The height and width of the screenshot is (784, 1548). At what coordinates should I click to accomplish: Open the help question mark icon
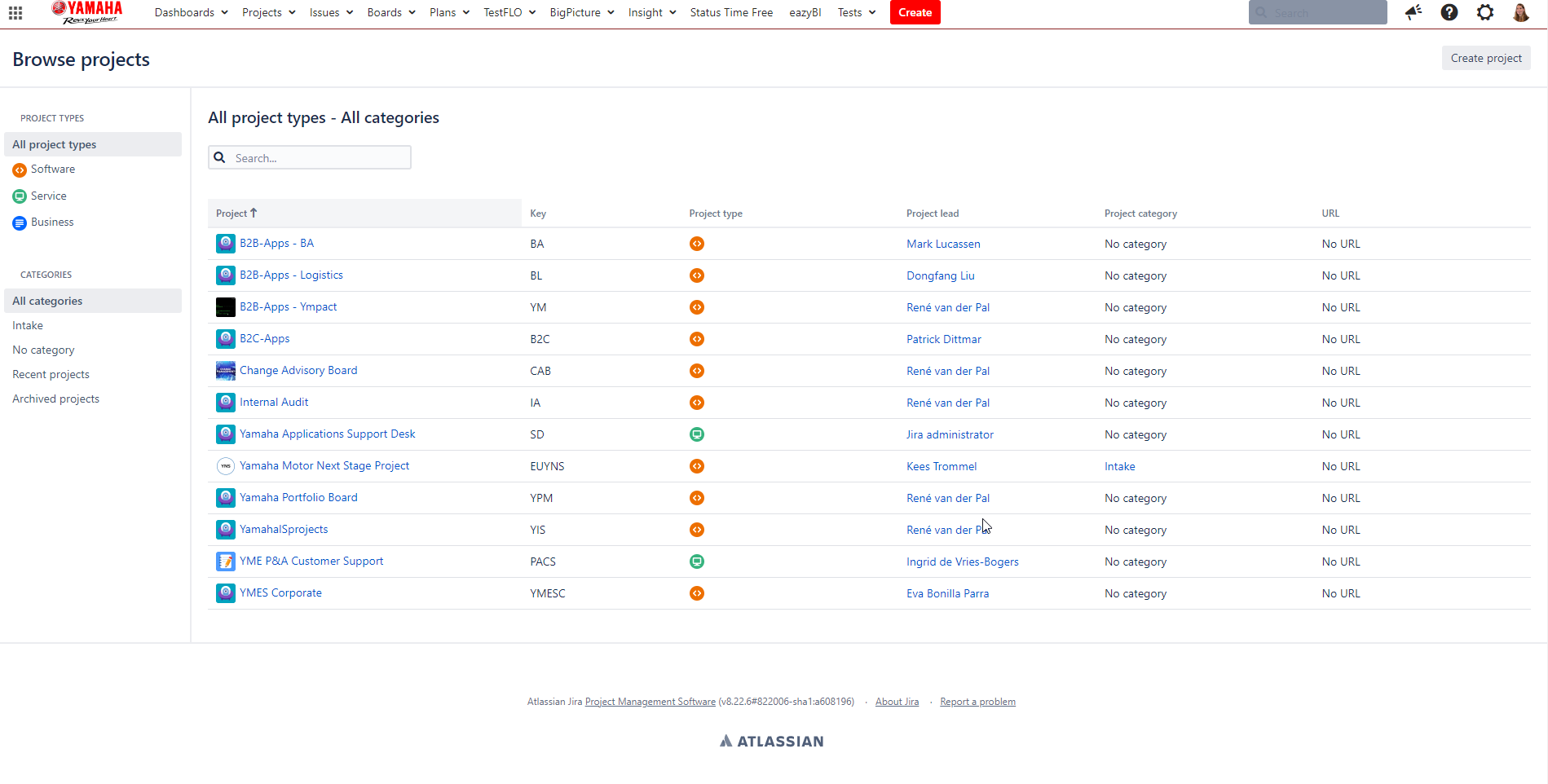pos(1449,12)
